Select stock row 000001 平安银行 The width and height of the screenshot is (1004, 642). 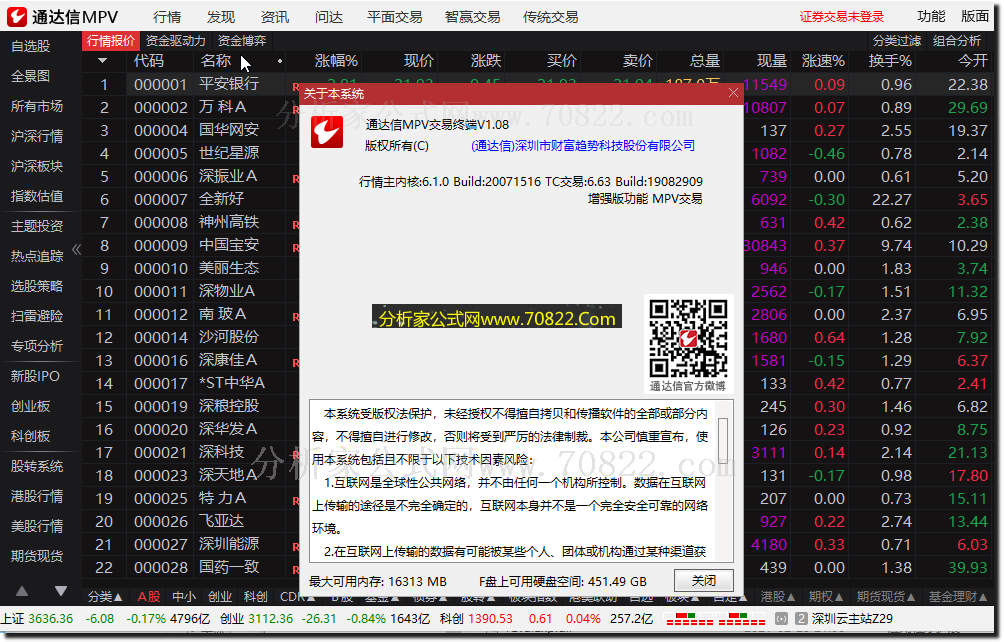click(191, 84)
